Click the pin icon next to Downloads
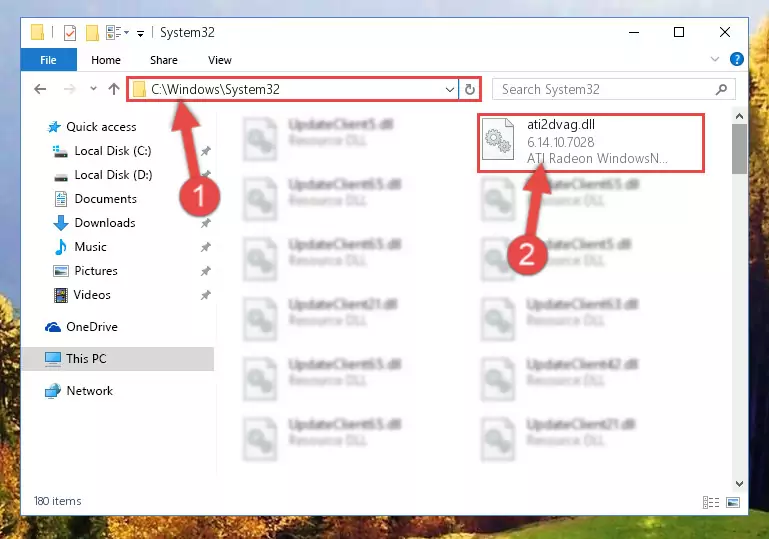The width and height of the screenshot is (769, 539). coord(205,223)
